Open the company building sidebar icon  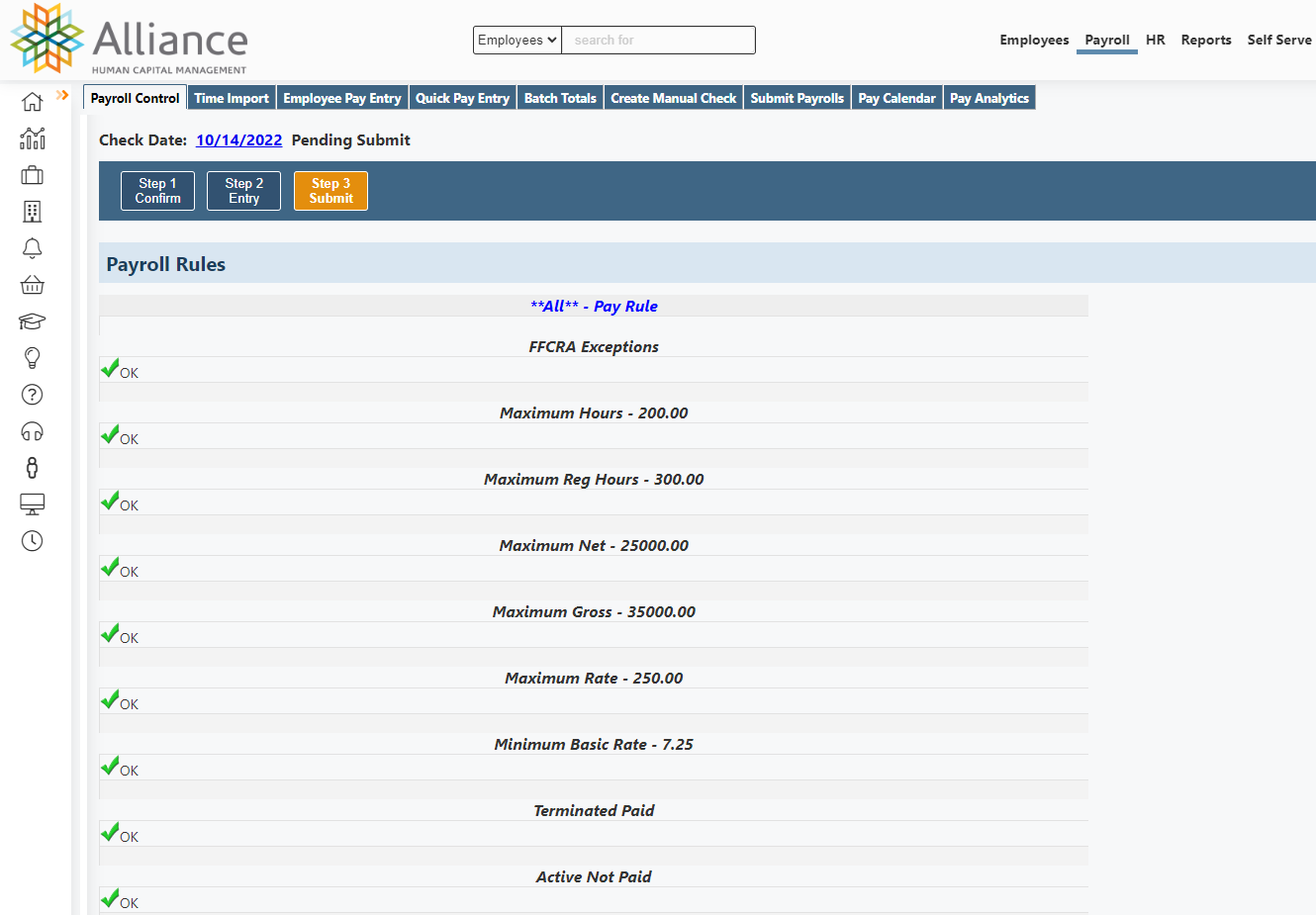[33, 212]
